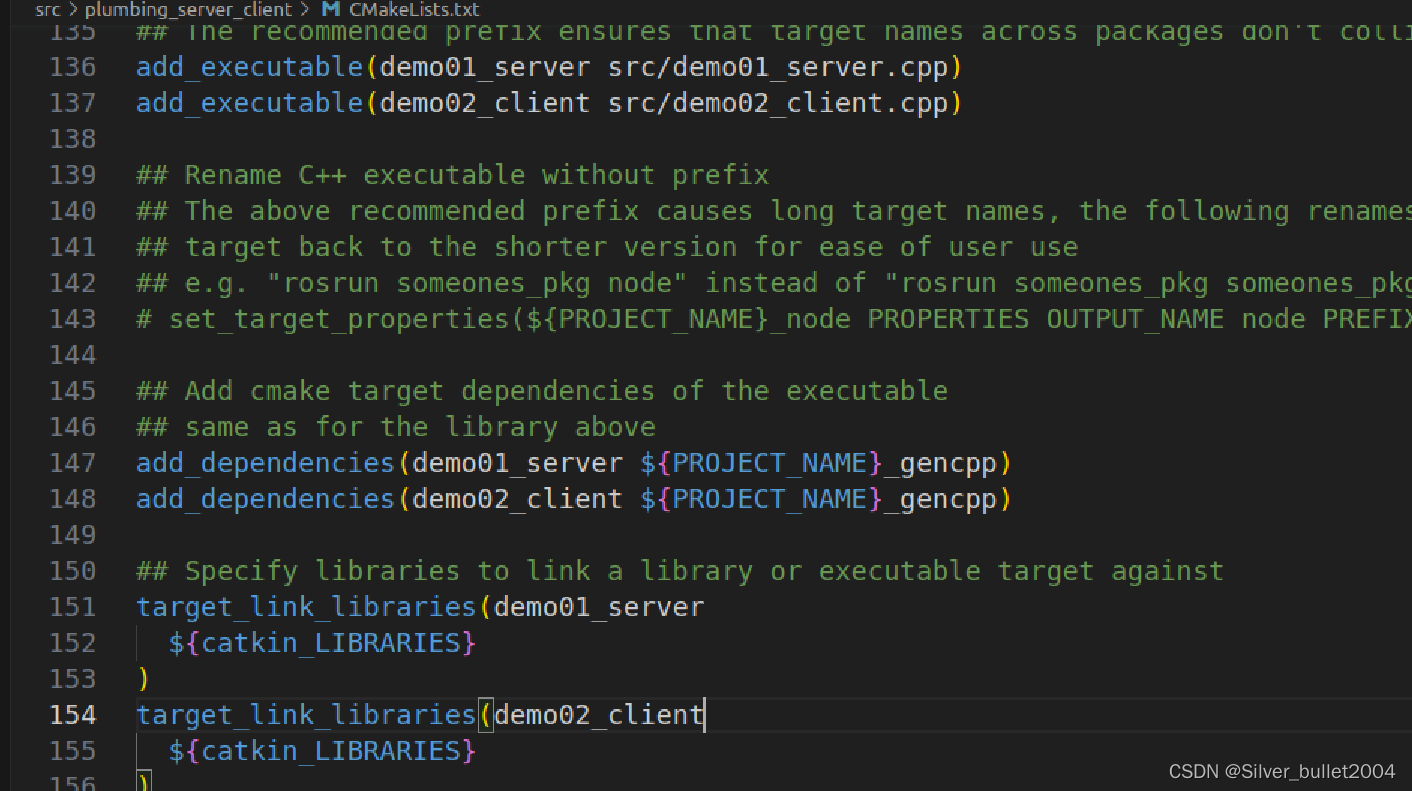1412x791 pixels.
Task: Click the comment '## Rename C++ executable without prefix'
Action: point(453,175)
